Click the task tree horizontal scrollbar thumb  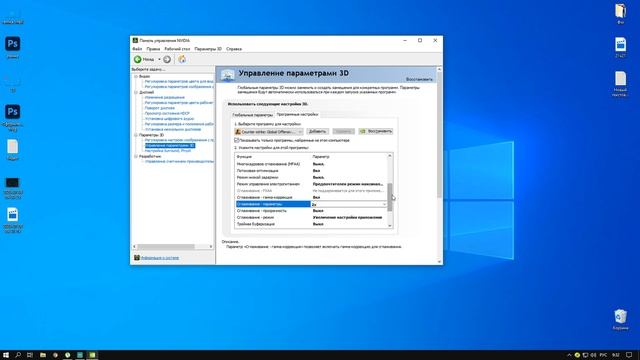point(166,247)
